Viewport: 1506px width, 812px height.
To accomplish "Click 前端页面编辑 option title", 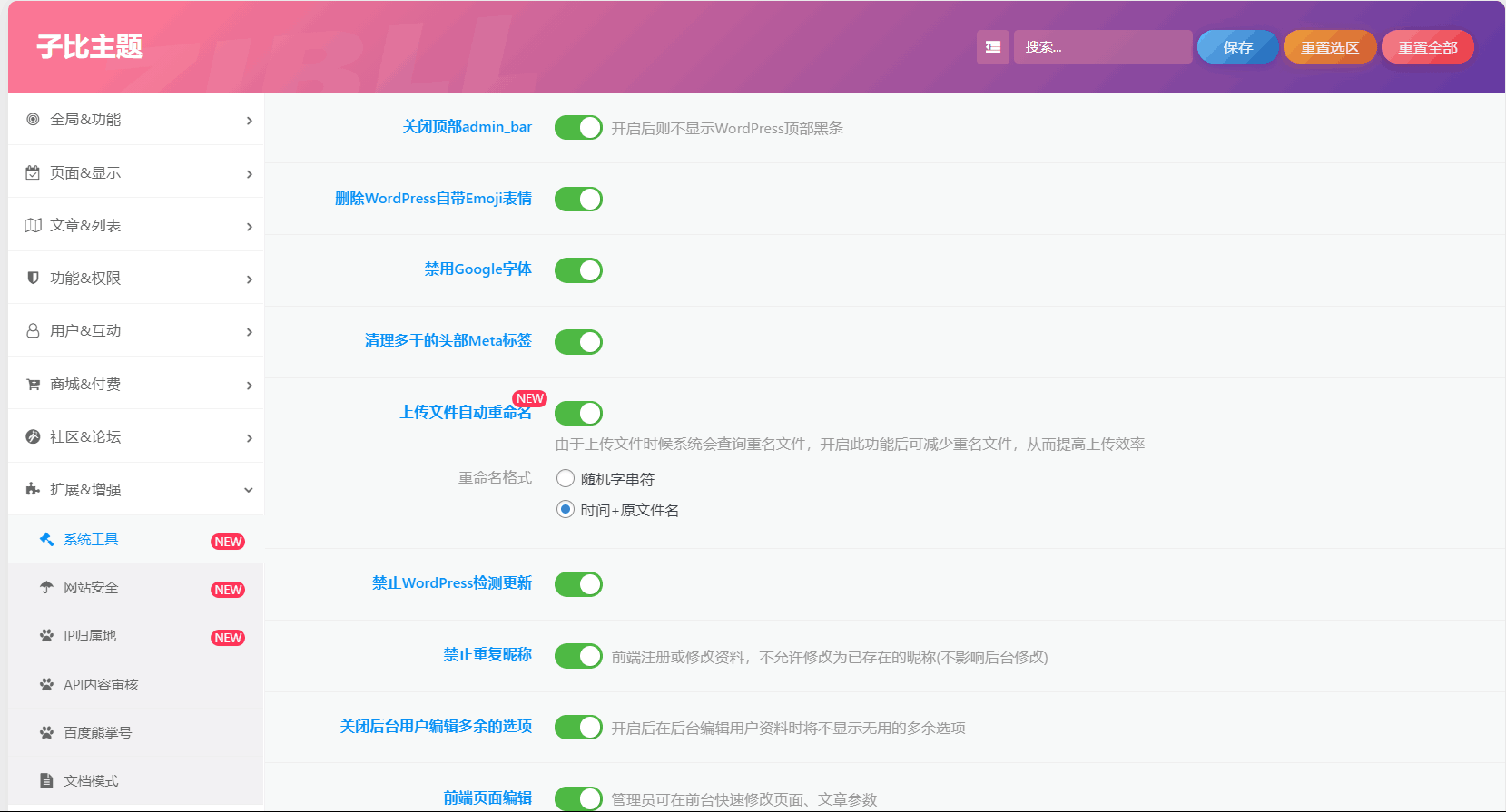I will (487, 797).
